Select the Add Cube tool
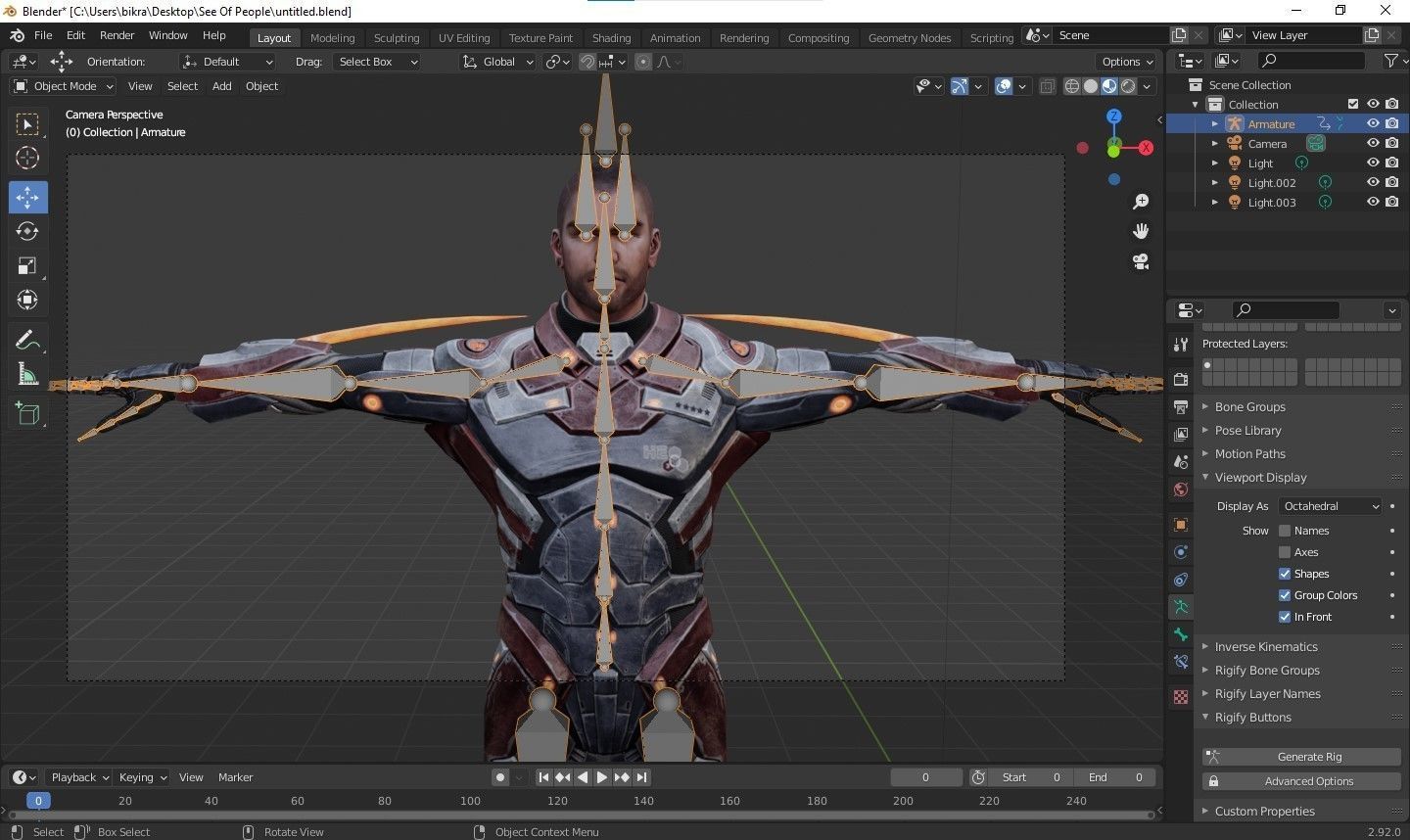The image size is (1410, 840). (27, 414)
